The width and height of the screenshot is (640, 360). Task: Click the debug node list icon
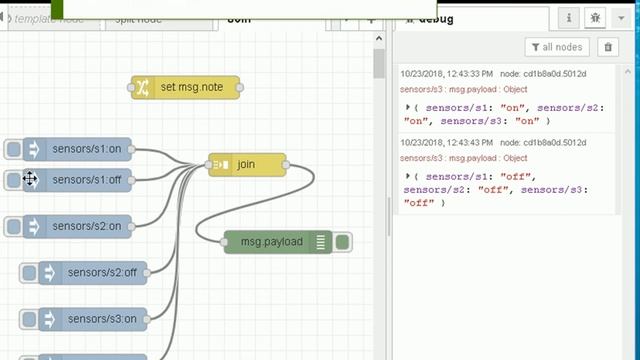coord(321,242)
